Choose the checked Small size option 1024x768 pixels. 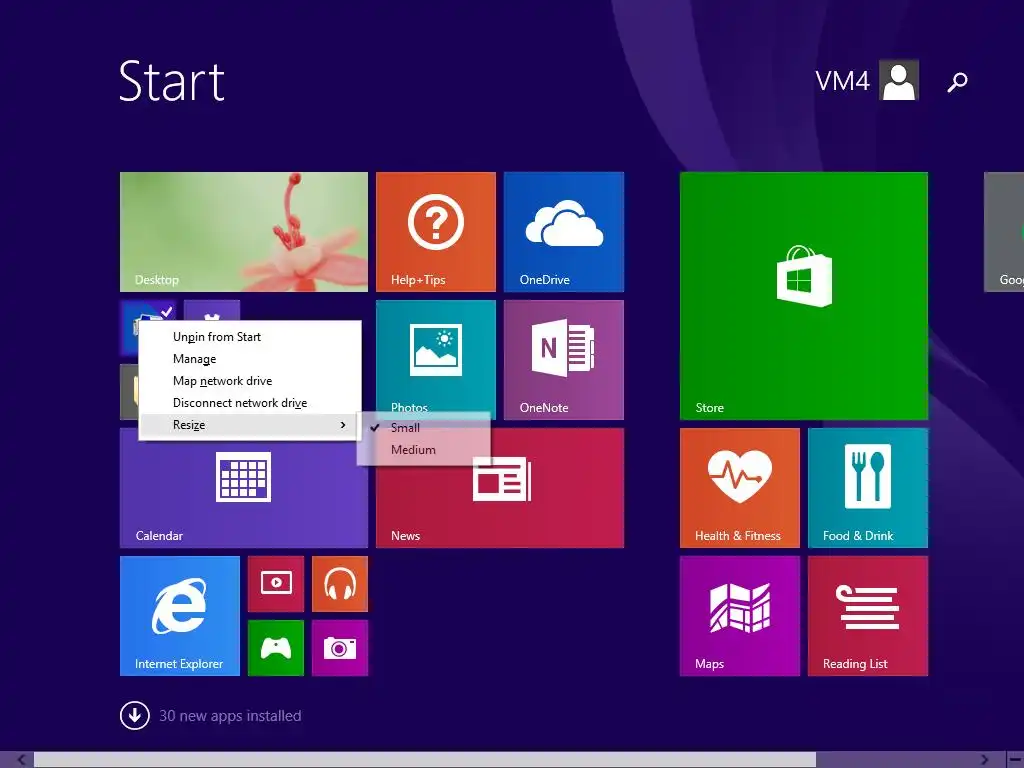pos(424,428)
